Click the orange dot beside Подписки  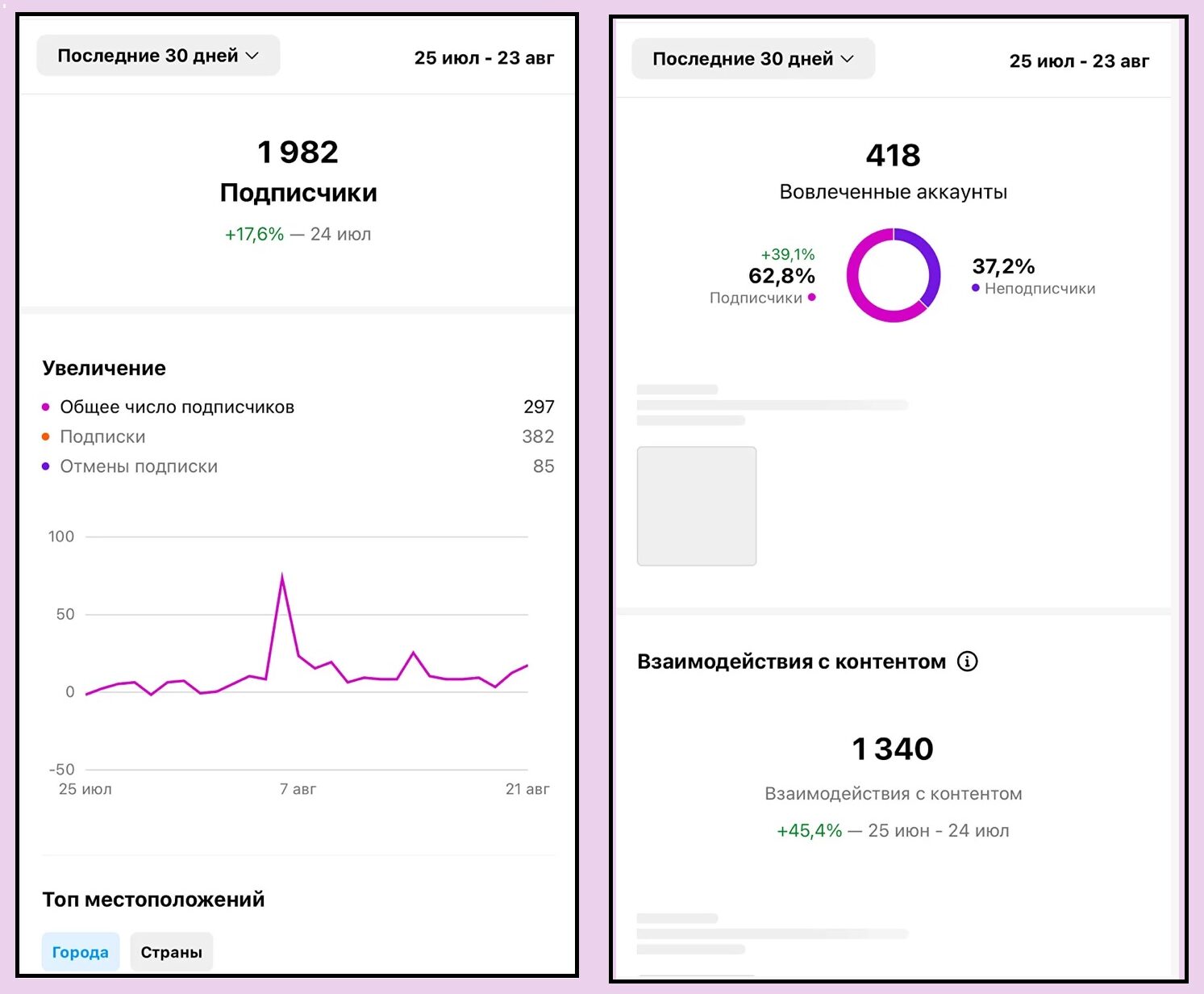tap(46, 436)
